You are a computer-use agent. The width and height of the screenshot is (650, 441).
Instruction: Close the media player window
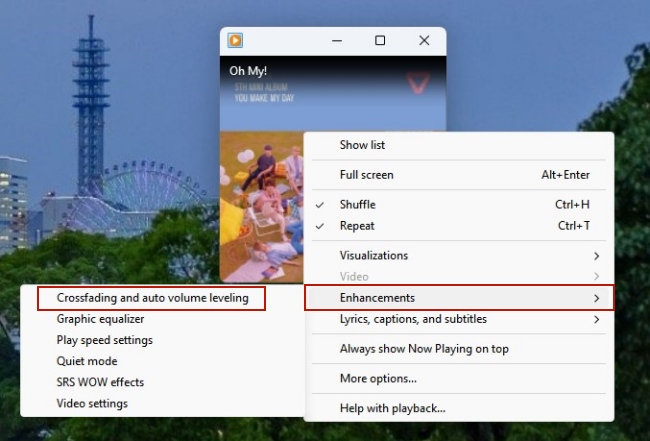(424, 41)
